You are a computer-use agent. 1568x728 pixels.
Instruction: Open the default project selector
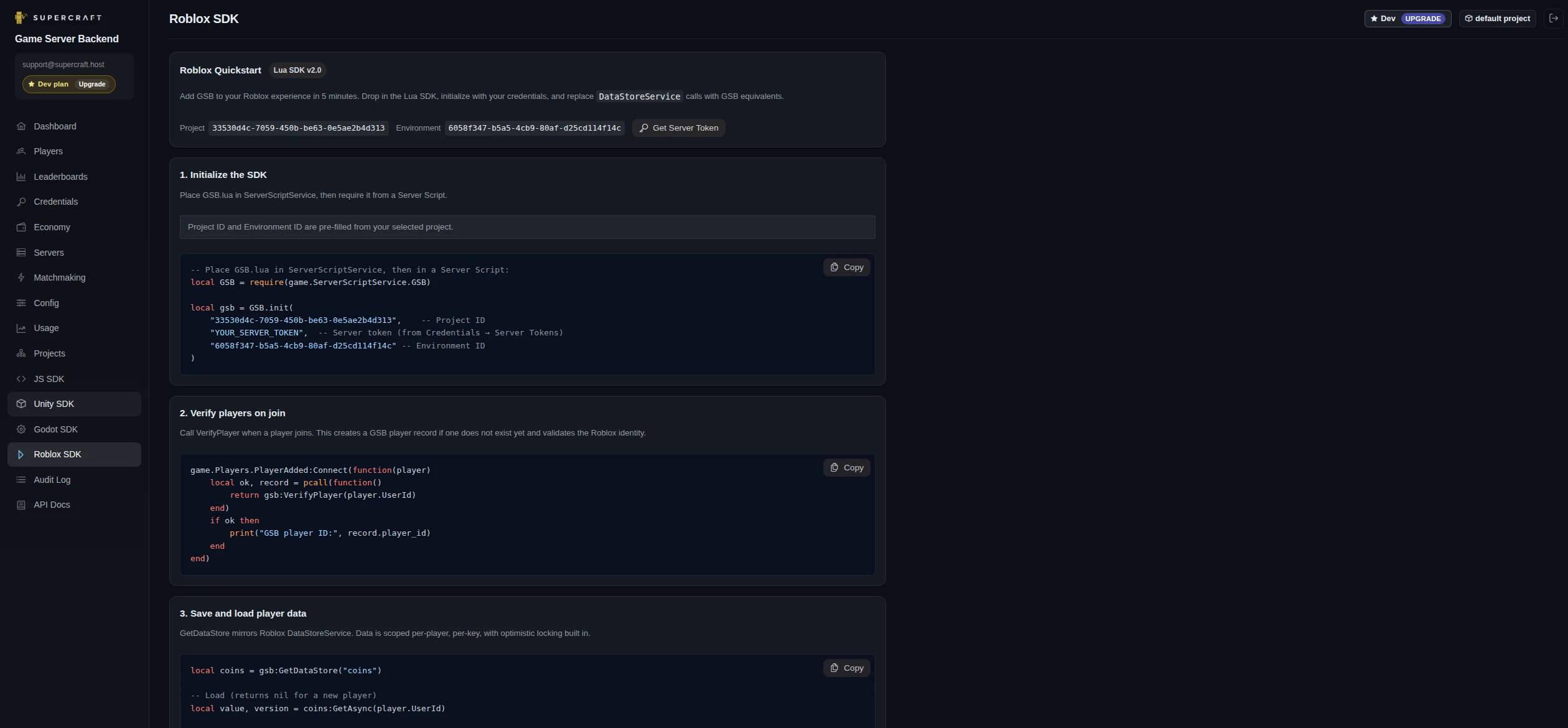[1497, 19]
